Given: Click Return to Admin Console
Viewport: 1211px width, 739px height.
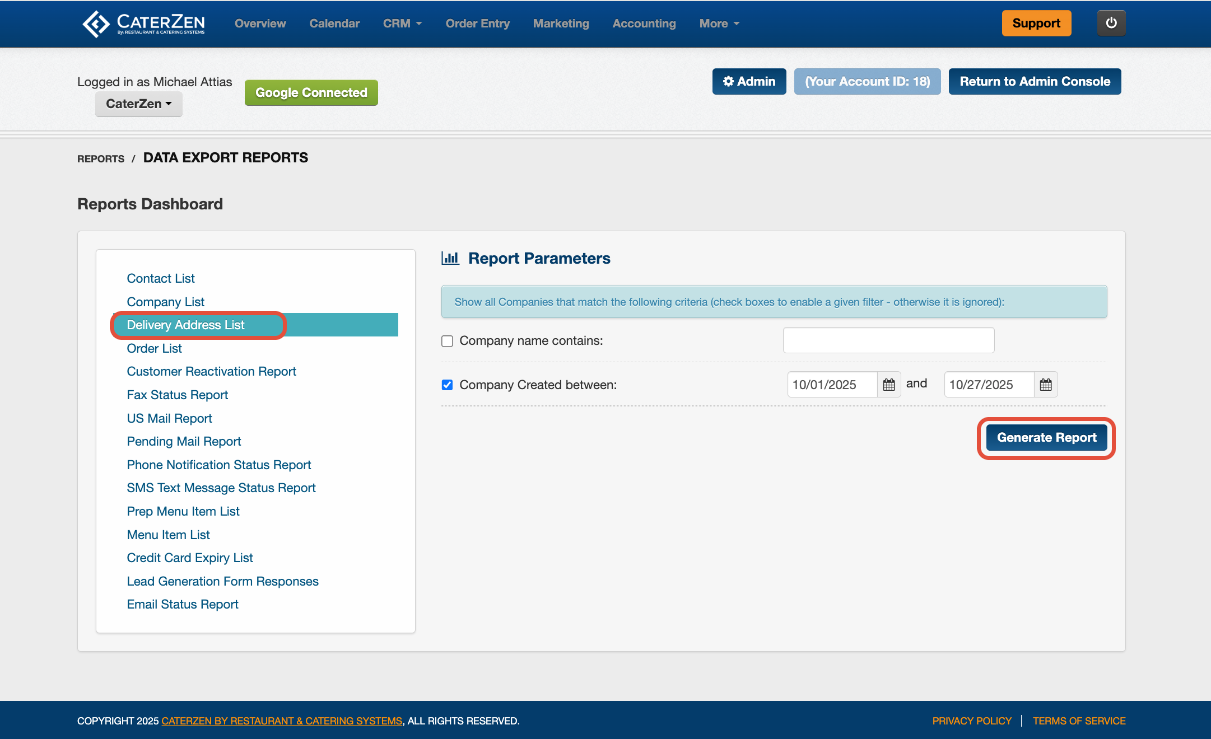Looking at the screenshot, I should pos(1035,82).
